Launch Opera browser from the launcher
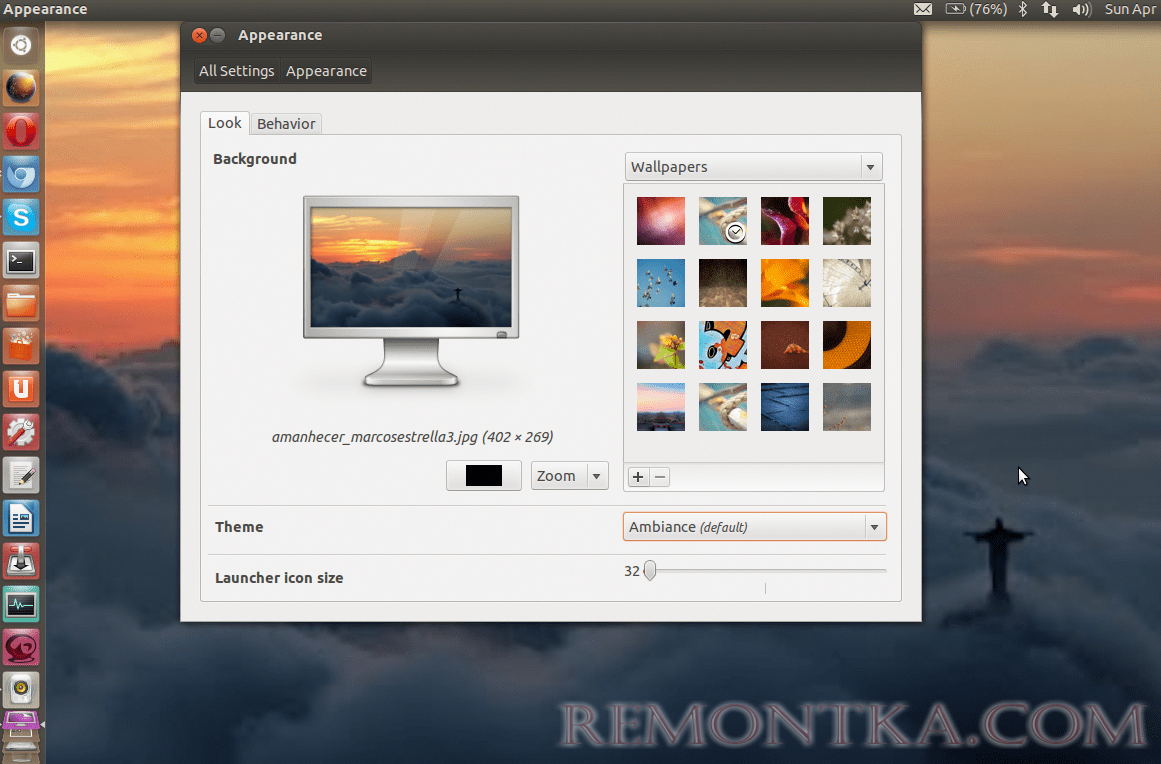The width and height of the screenshot is (1161, 764). (21, 131)
